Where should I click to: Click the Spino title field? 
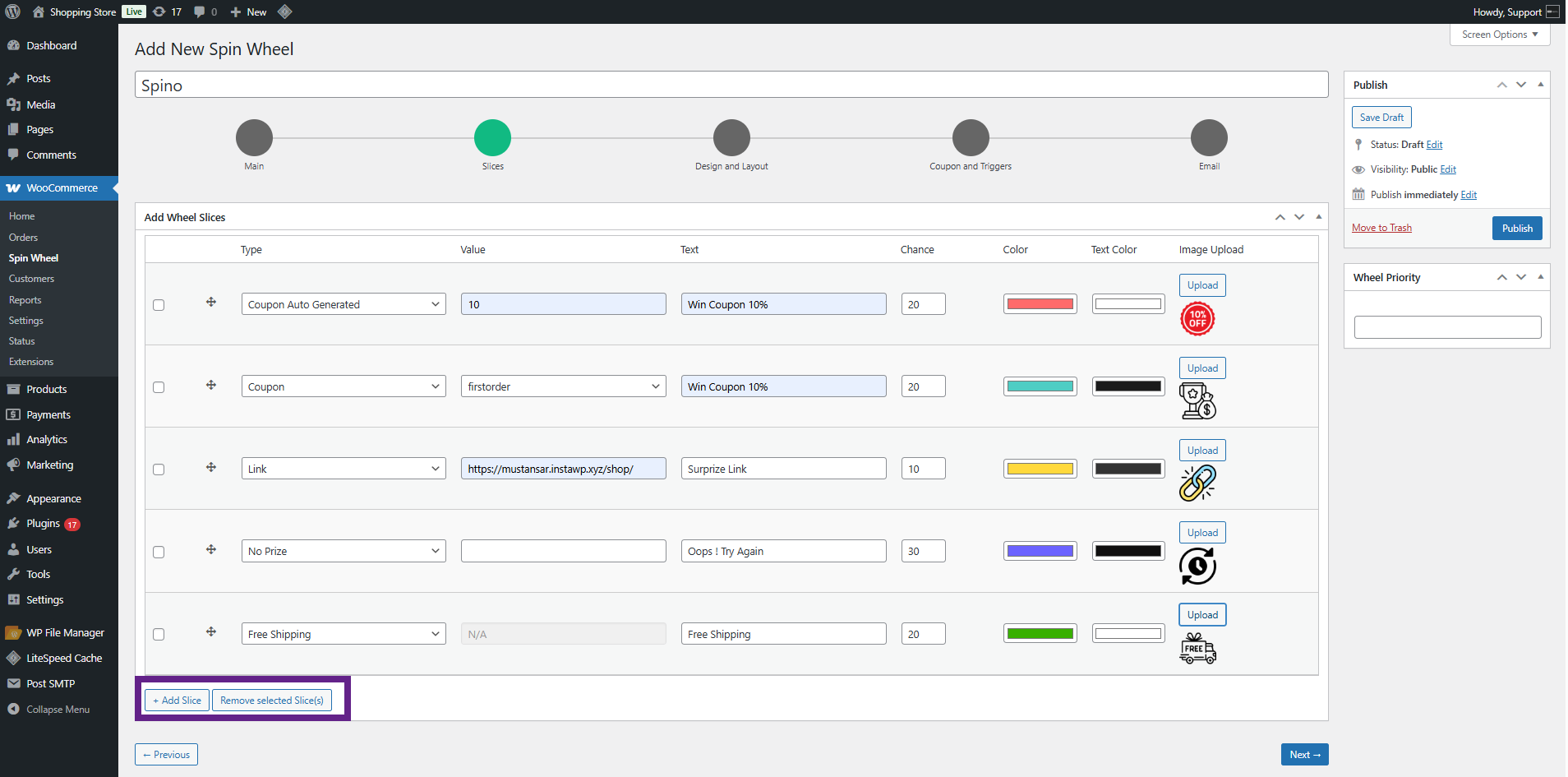[x=731, y=85]
